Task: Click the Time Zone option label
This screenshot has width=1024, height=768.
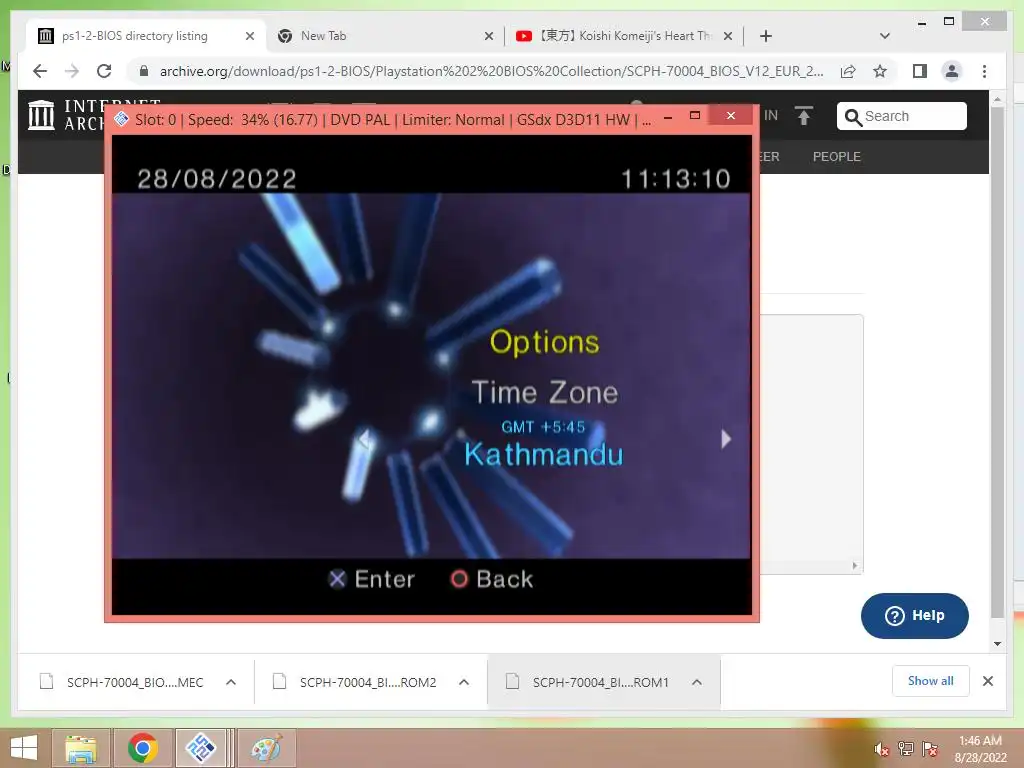Action: [x=545, y=392]
